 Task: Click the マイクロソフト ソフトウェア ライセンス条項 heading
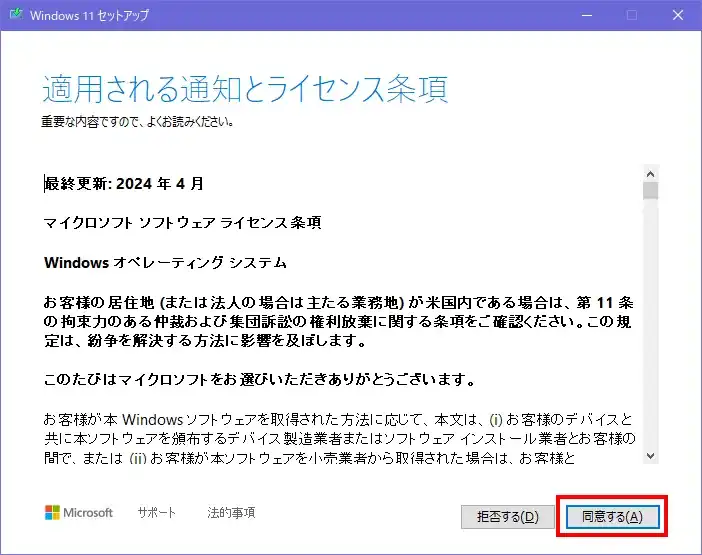(183, 223)
